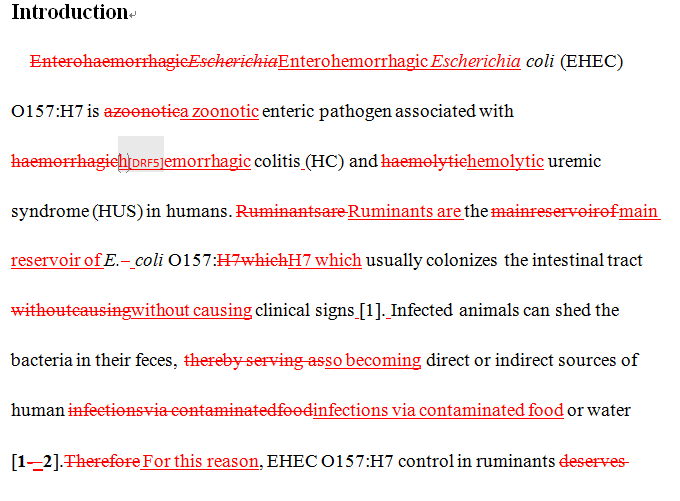
Task: Click the Introduction heading
Action: pyautogui.click(x=68, y=13)
